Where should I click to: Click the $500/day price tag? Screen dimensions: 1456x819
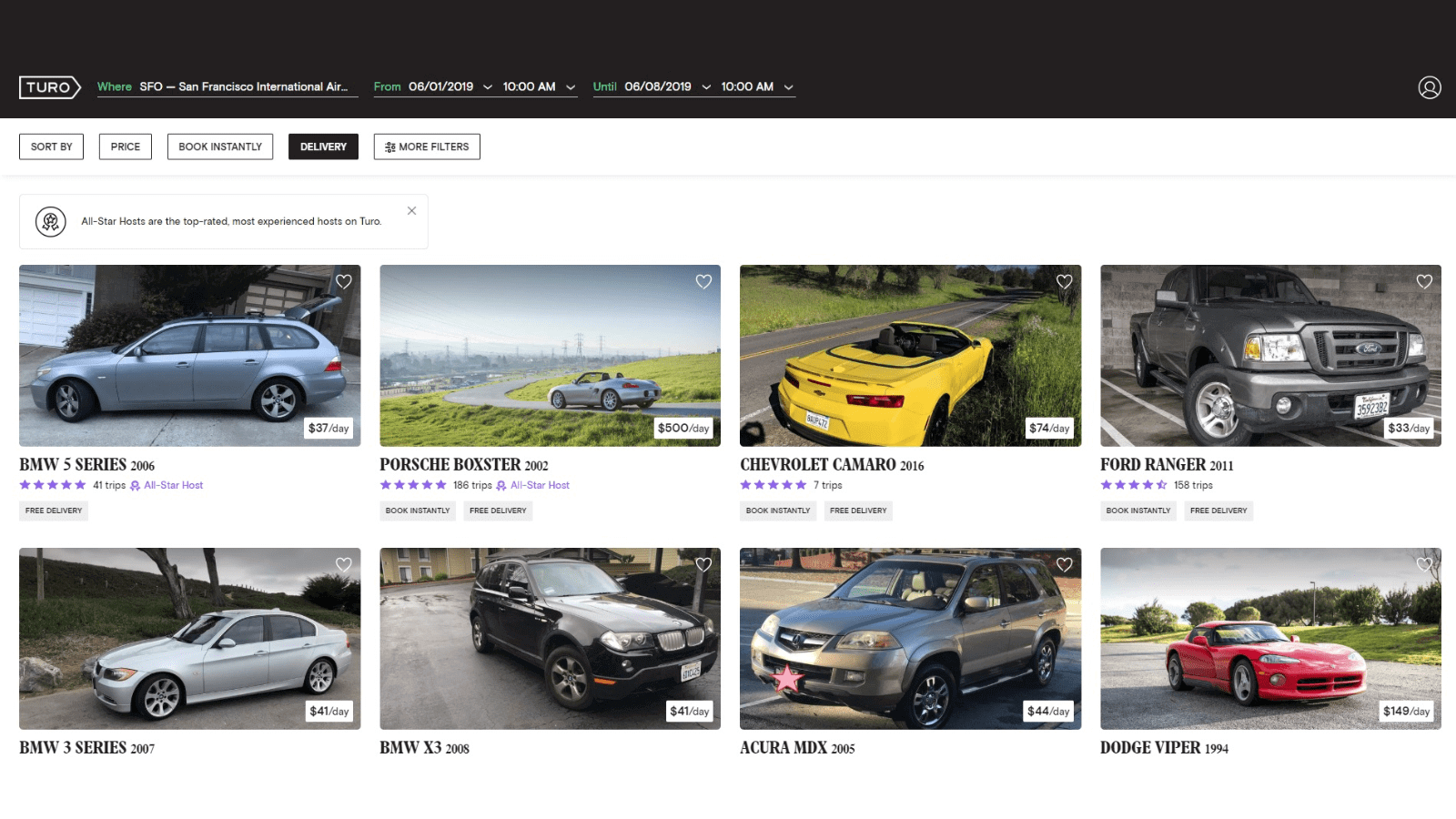click(683, 429)
